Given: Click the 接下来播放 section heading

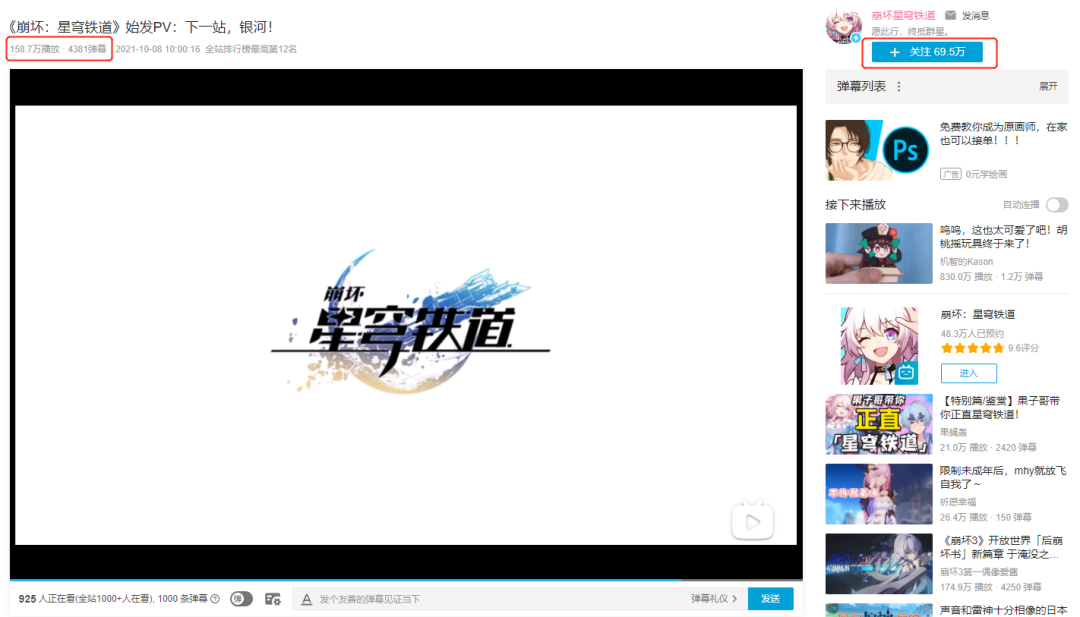Looking at the screenshot, I should (x=855, y=205).
